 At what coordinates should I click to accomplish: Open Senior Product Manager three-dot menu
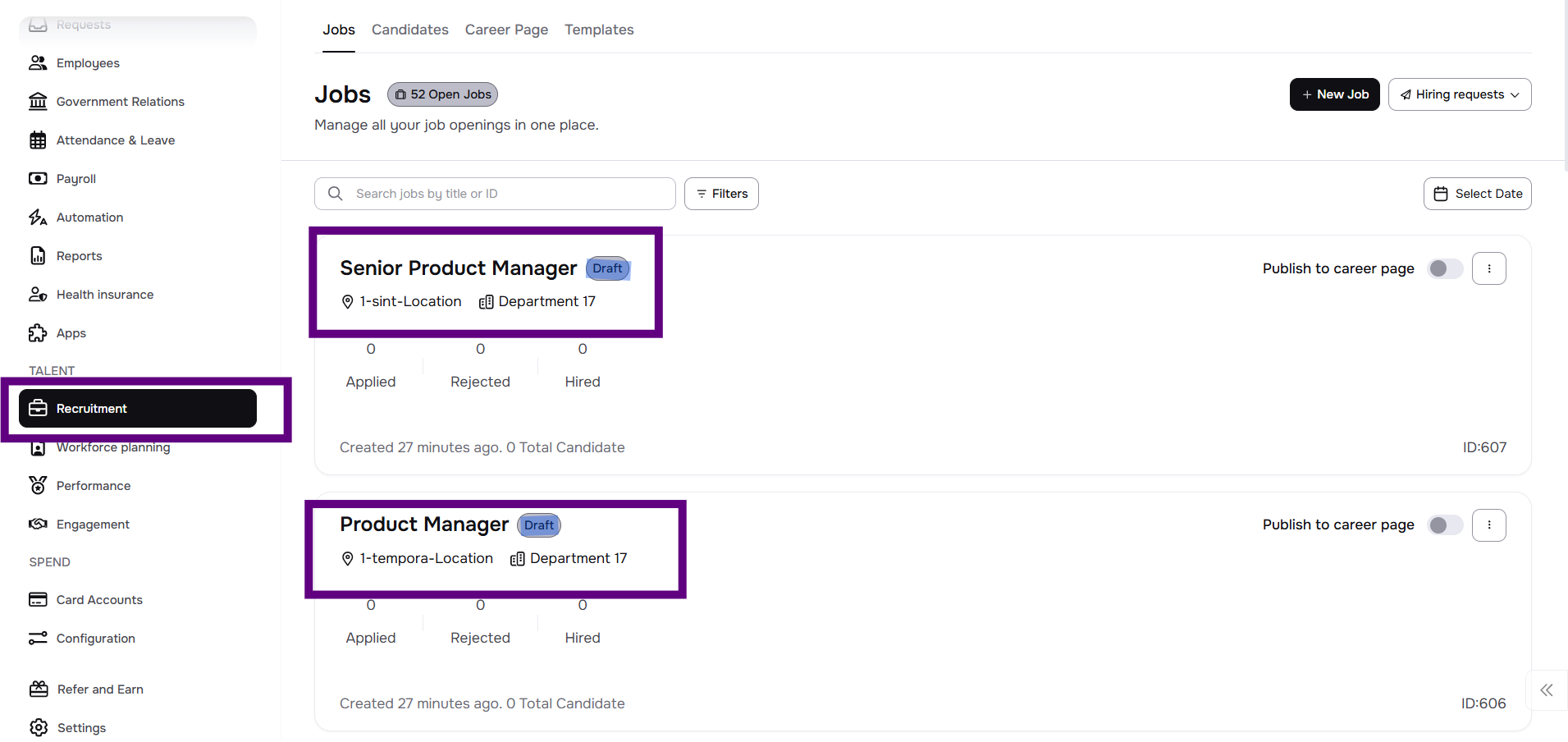pos(1488,269)
